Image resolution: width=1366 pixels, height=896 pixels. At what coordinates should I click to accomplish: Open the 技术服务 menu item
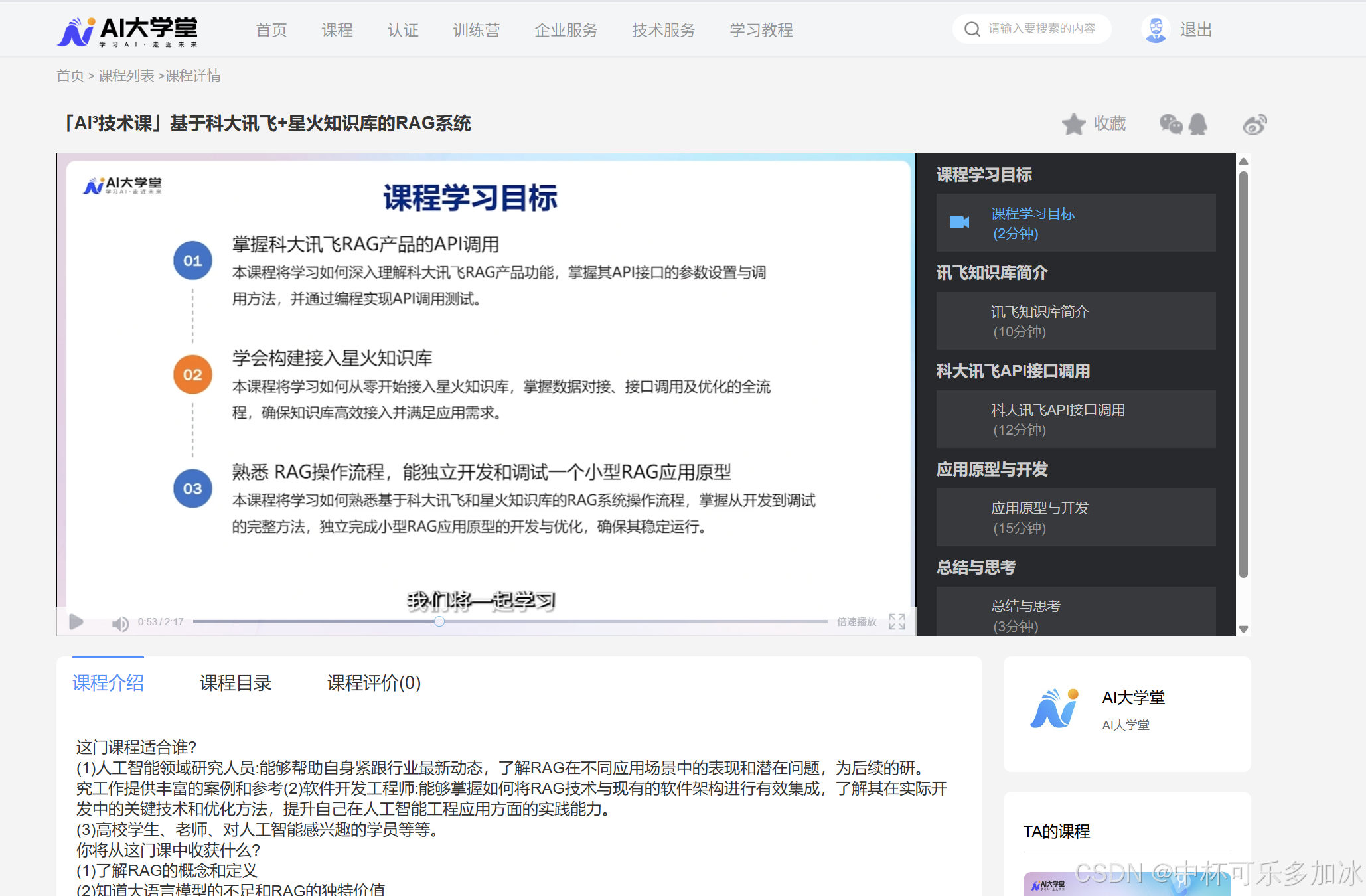click(x=663, y=30)
